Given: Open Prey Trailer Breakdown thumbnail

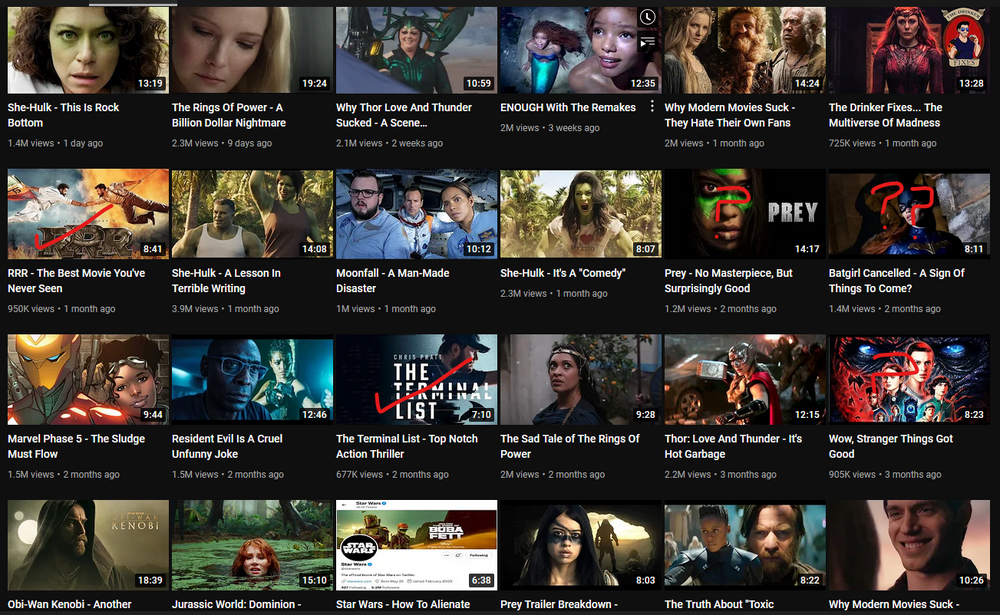Looking at the screenshot, I should (581, 545).
